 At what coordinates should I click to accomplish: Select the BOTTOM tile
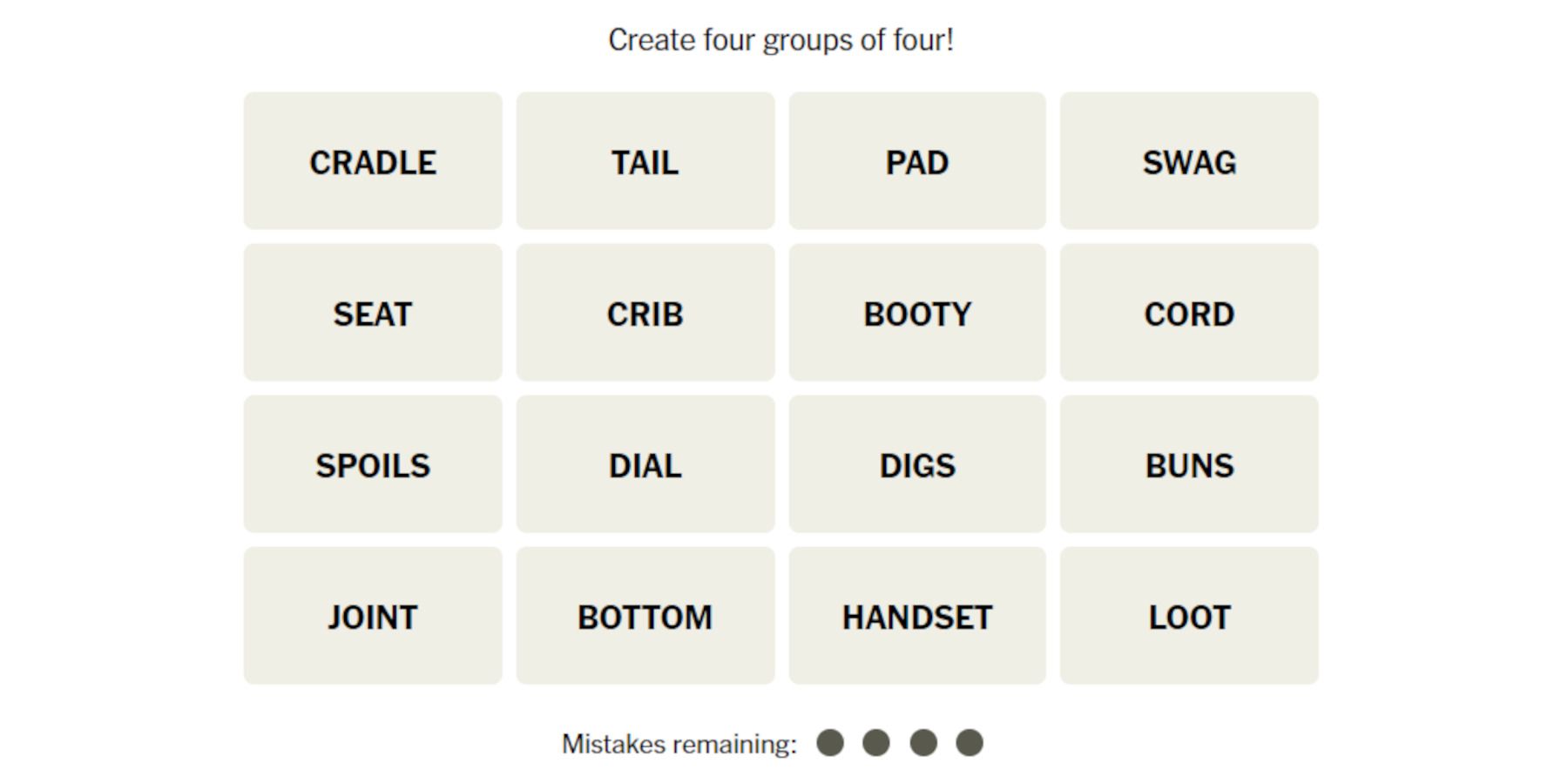(x=645, y=617)
